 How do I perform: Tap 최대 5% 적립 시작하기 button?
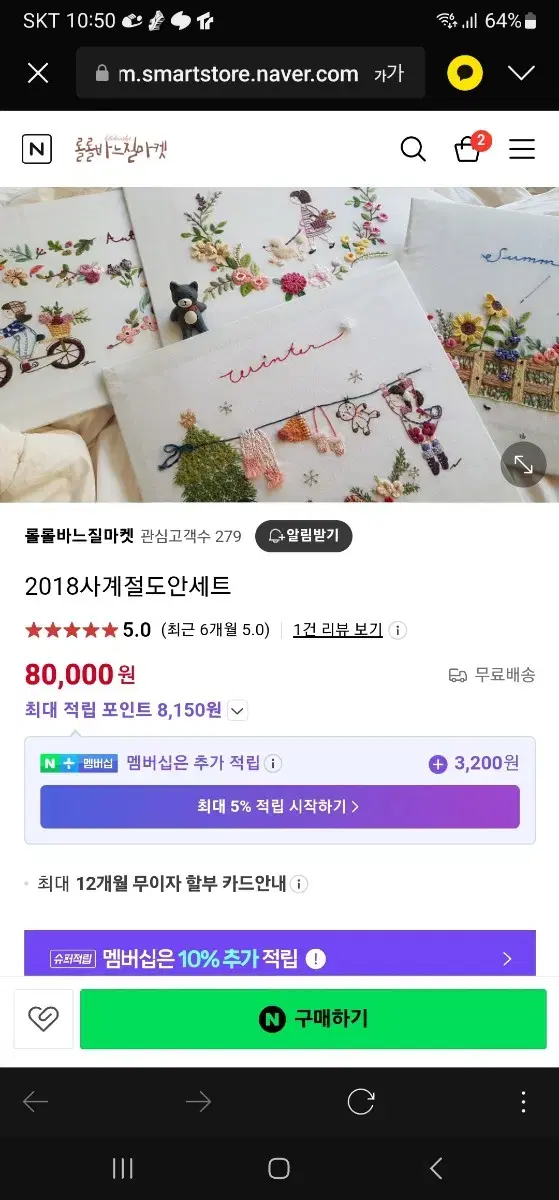[279, 806]
